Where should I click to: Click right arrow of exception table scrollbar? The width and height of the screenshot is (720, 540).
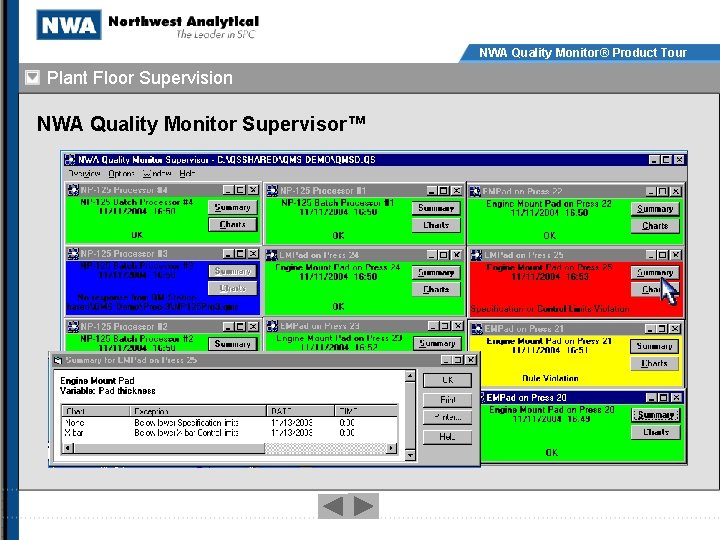tap(392, 448)
